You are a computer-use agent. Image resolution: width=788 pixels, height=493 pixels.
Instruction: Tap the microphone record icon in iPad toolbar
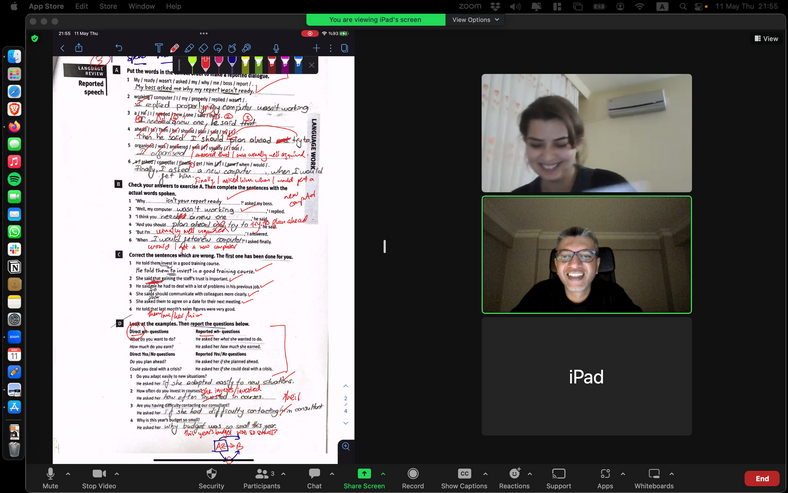tap(276, 48)
